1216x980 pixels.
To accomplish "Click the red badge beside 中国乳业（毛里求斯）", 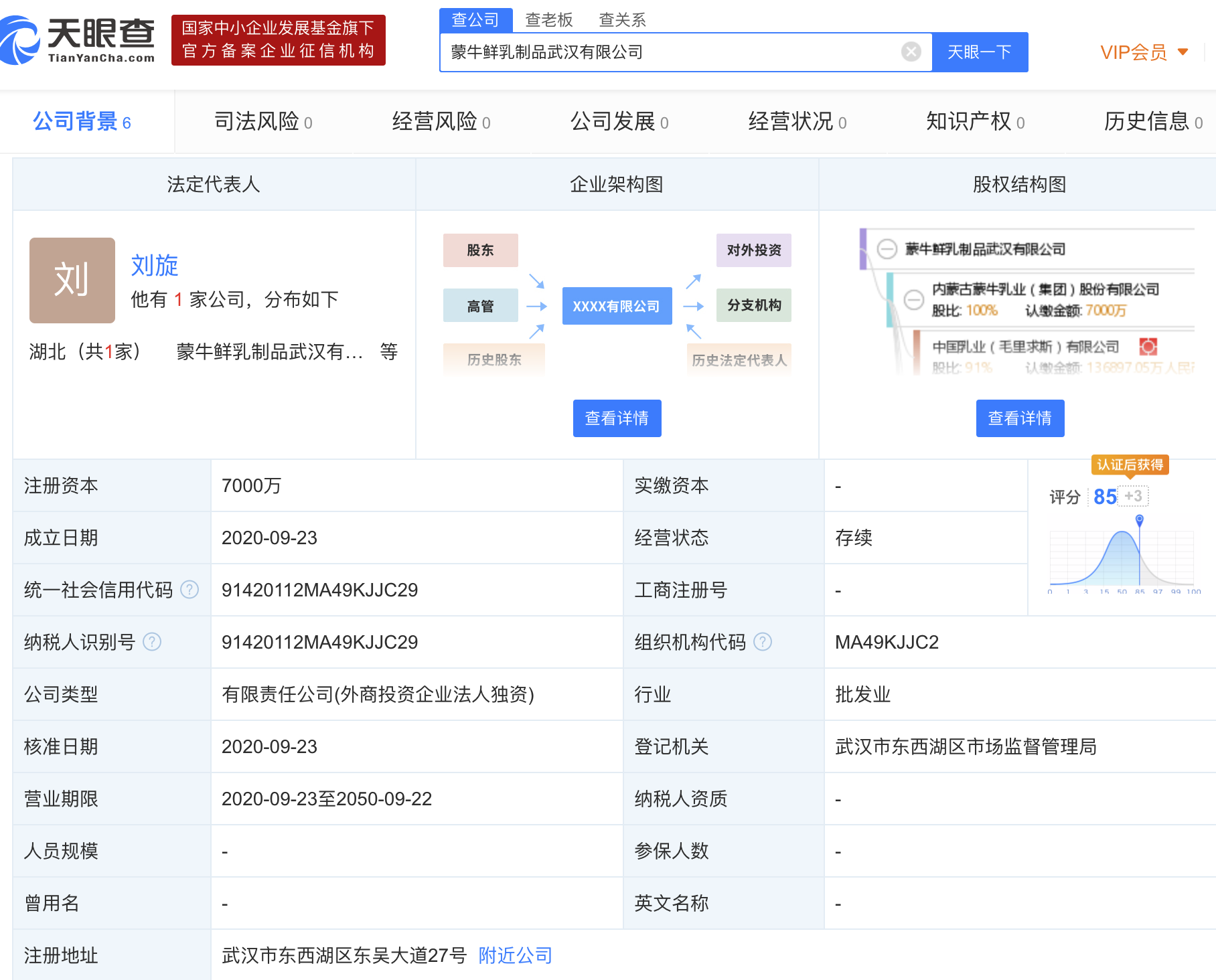I will click(1148, 347).
